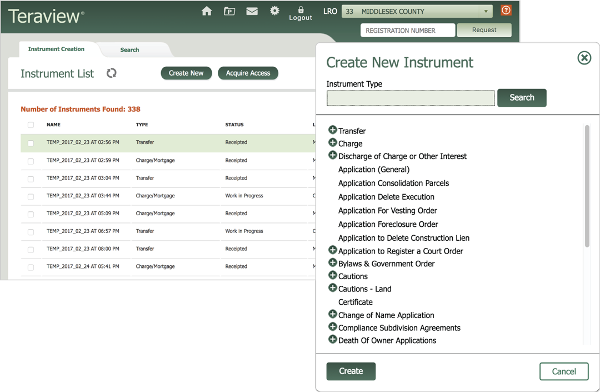Check the row TEMP_2017_02_23 AT 02:59 PM
Image resolution: width=600 pixels, height=392 pixels.
pyautogui.click(x=31, y=161)
